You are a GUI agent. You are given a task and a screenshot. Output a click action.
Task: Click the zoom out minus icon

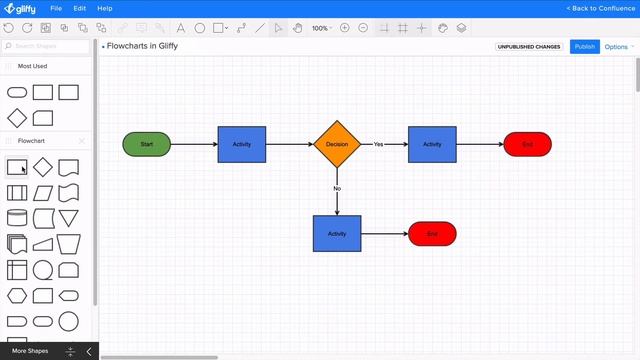(x=363, y=28)
